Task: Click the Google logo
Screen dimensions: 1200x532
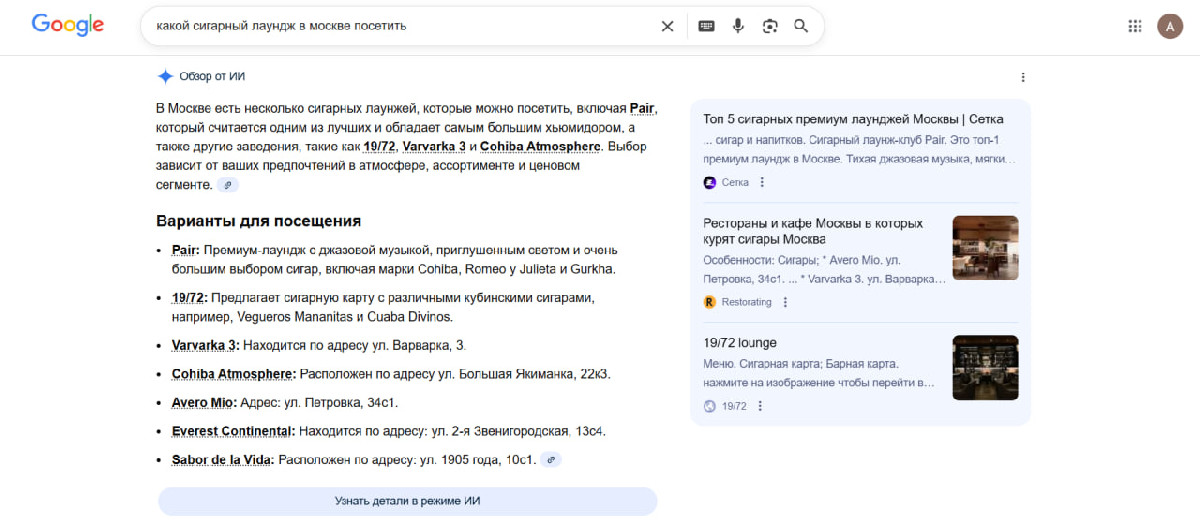Action: (68, 26)
